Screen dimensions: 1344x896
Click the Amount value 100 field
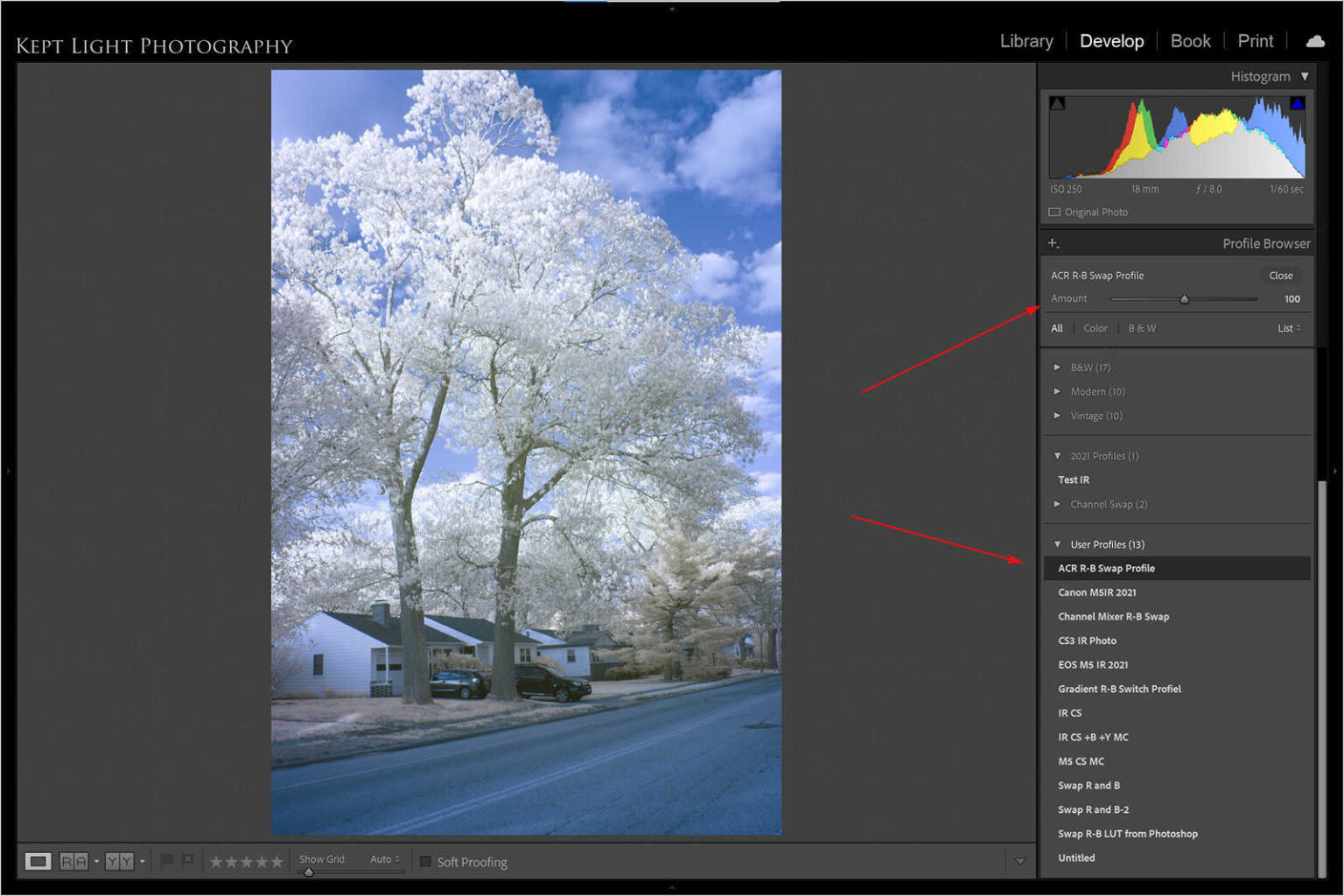[x=1291, y=299]
